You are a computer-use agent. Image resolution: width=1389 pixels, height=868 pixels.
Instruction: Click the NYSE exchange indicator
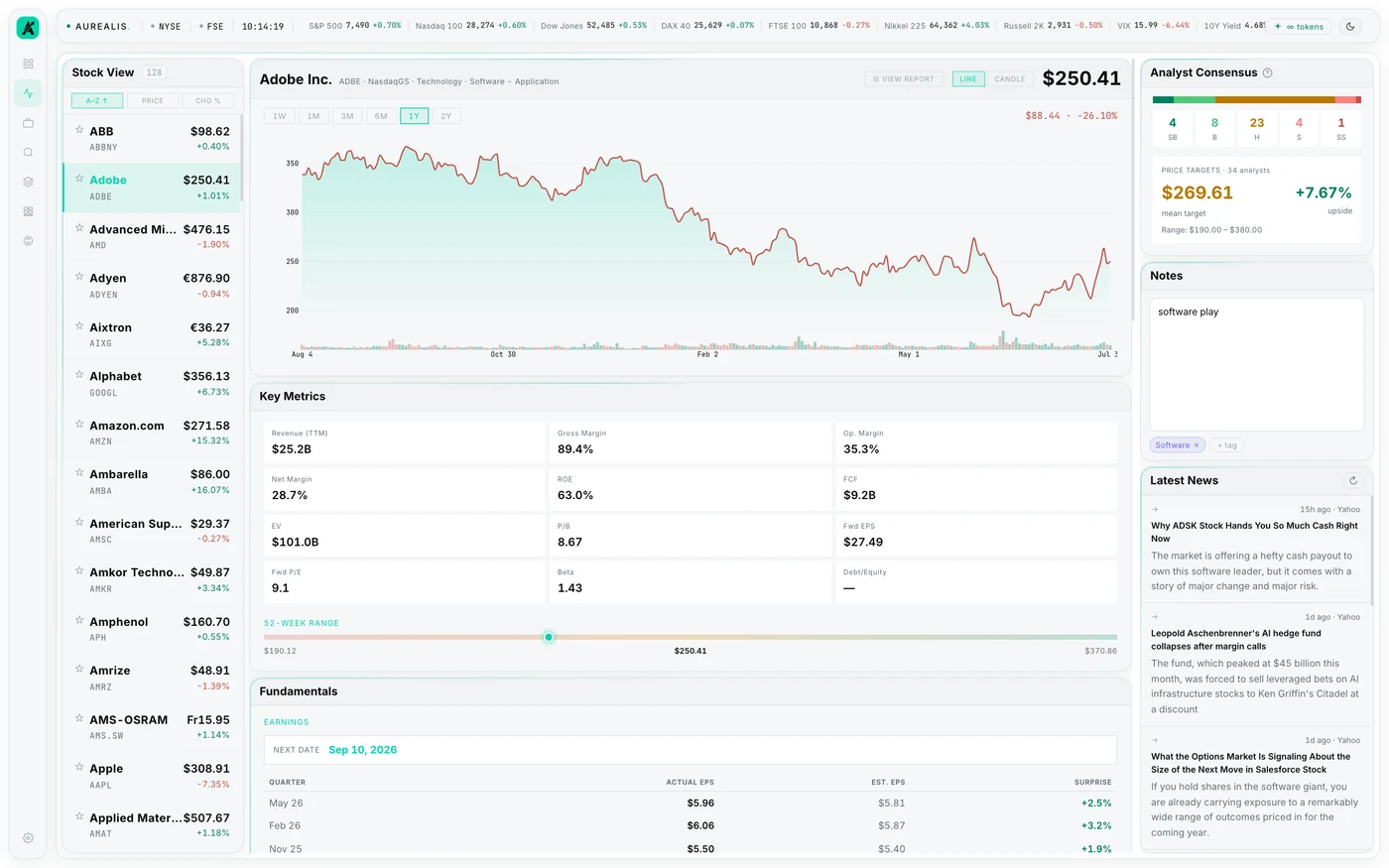tap(166, 27)
